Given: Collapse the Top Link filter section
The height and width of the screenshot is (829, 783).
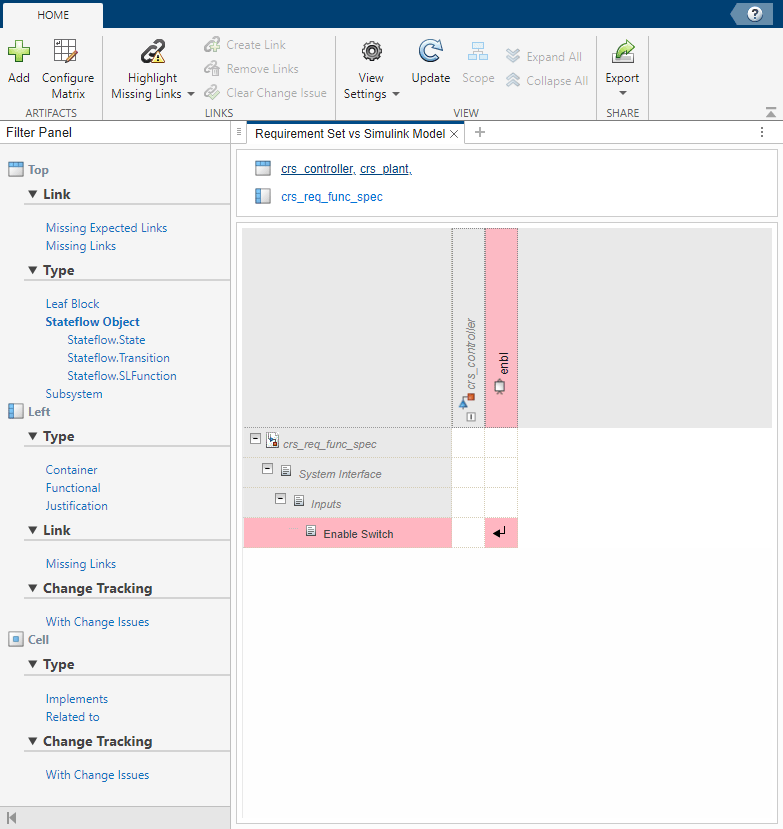Looking at the screenshot, I should point(33,194).
